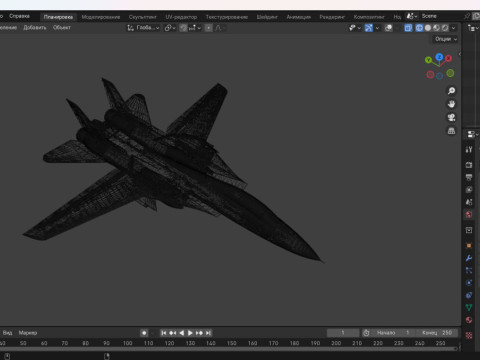Open the Анимация workspace tab

point(299,17)
